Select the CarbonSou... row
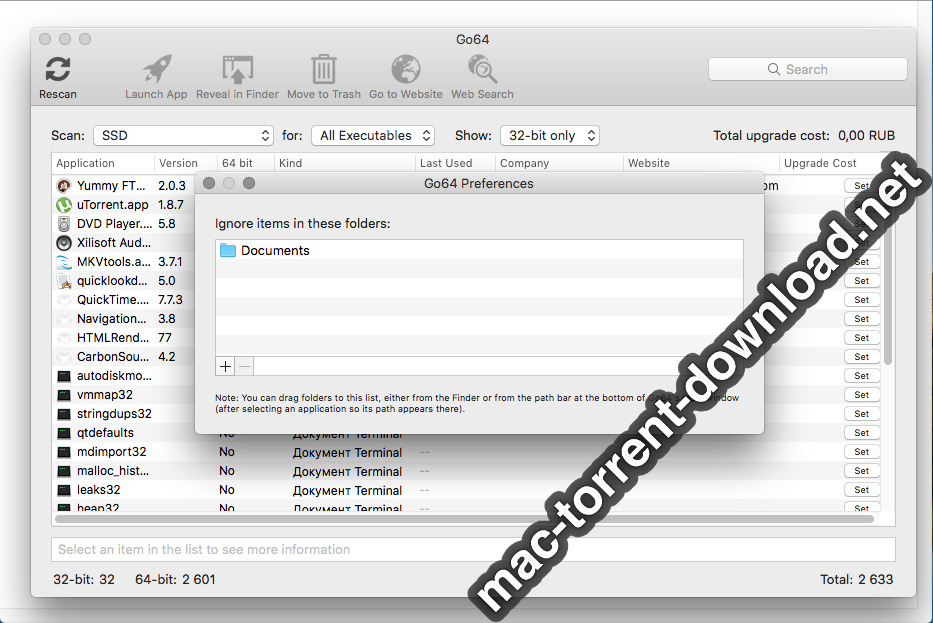This screenshot has width=933, height=623. pyautogui.click(x=124, y=357)
